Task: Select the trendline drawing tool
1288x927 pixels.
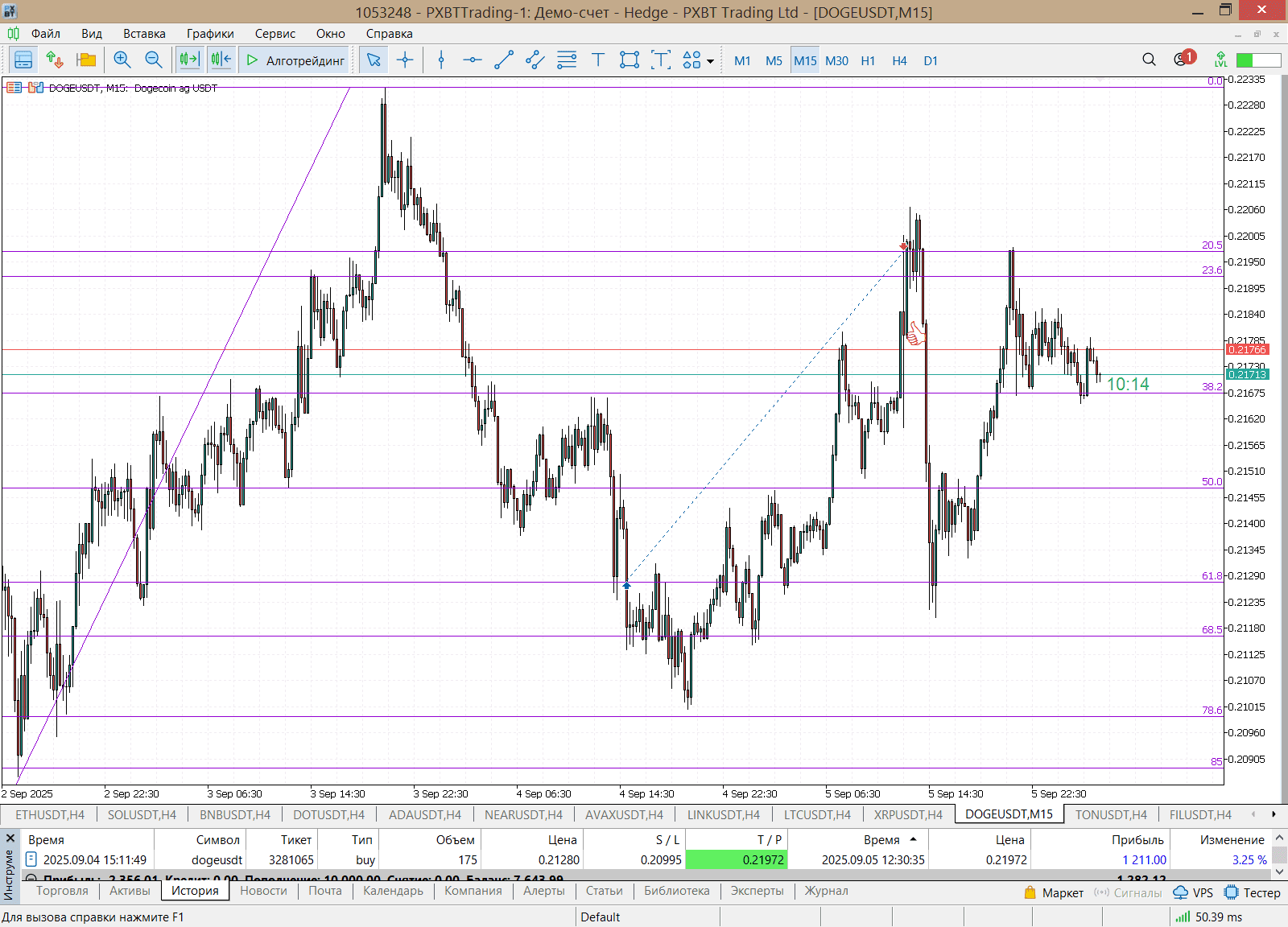Action: (504, 60)
